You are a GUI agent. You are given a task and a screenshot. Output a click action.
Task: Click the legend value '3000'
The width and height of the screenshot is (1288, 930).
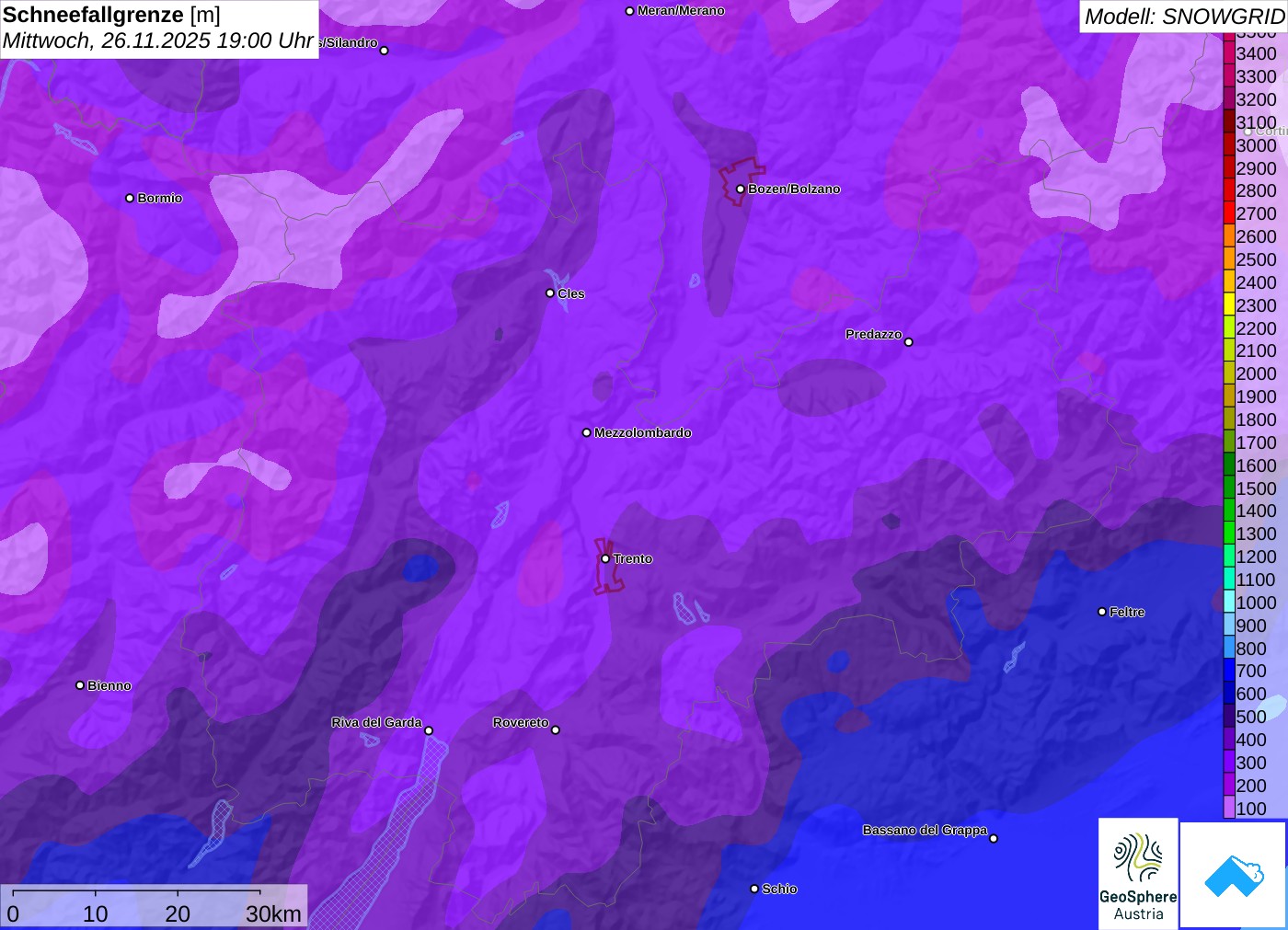[1257, 145]
